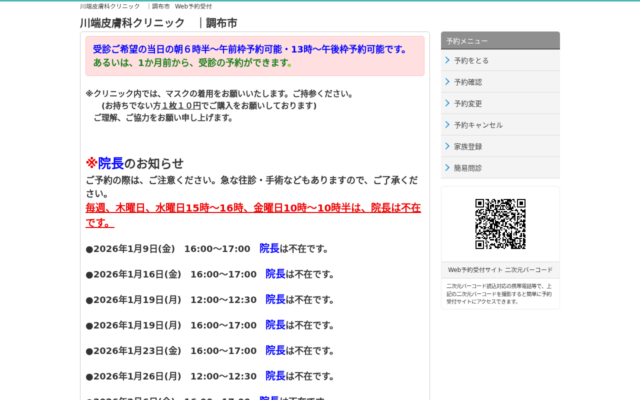Open the 予約確認 menu item
The height and width of the screenshot is (400, 640).
tap(468, 82)
